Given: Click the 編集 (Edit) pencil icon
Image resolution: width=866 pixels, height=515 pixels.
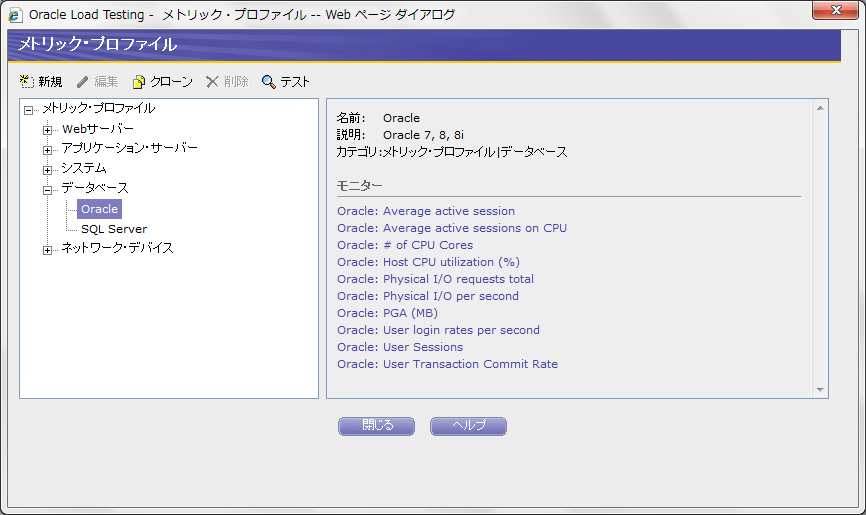Looking at the screenshot, I should (82, 82).
